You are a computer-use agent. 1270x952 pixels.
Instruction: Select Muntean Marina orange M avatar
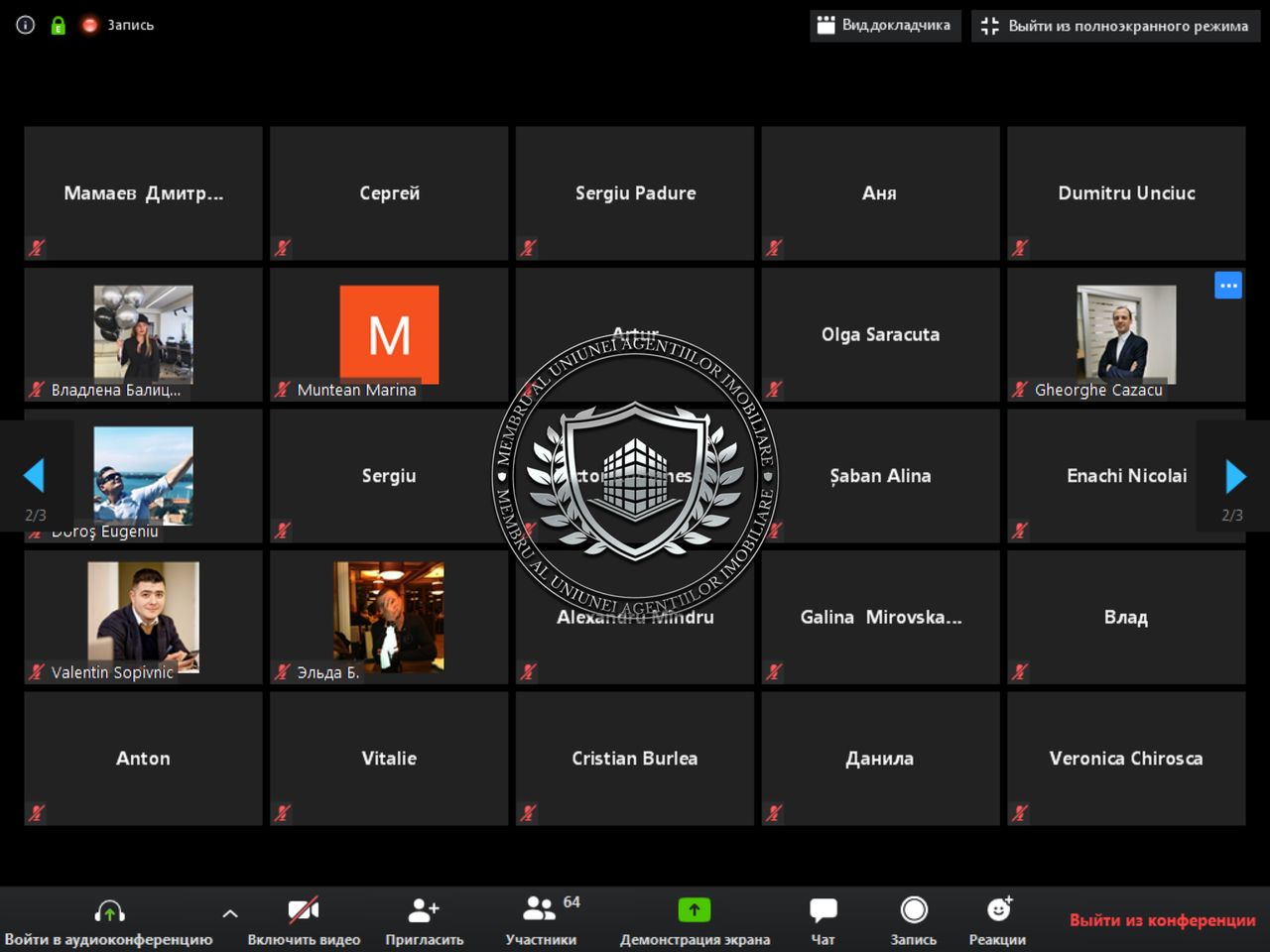tap(389, 334)
